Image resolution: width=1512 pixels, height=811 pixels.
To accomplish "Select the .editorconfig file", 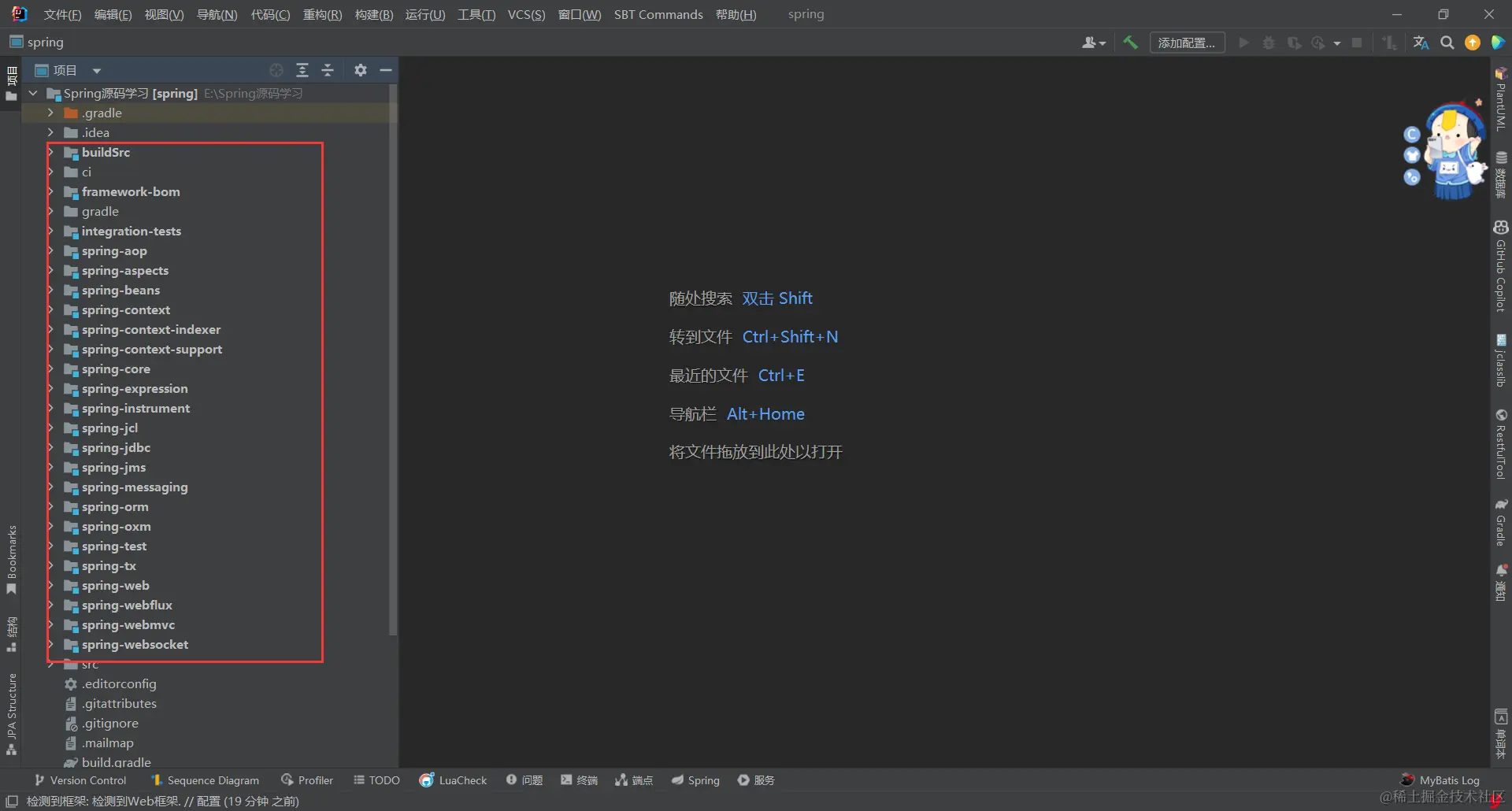I will click(x=119, y=684).
